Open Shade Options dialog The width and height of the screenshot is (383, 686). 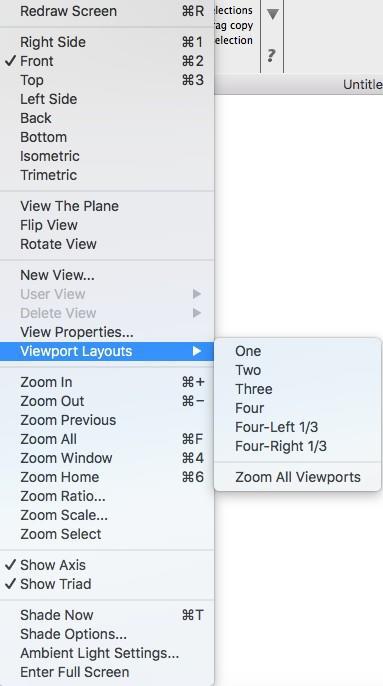pos(107,634)
